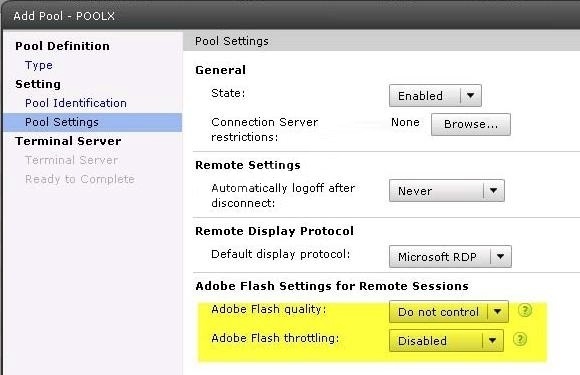Open help for Adobe Flash throttling
The image size is (580, 375).
pyautogui.click(x=520, y=339)
